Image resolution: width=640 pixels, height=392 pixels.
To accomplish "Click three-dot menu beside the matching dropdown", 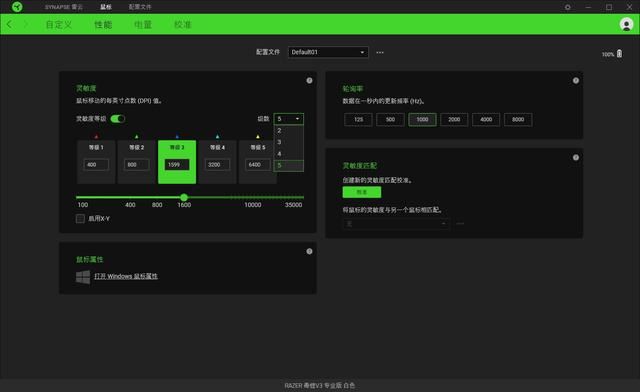I will [x=460, y=223].
